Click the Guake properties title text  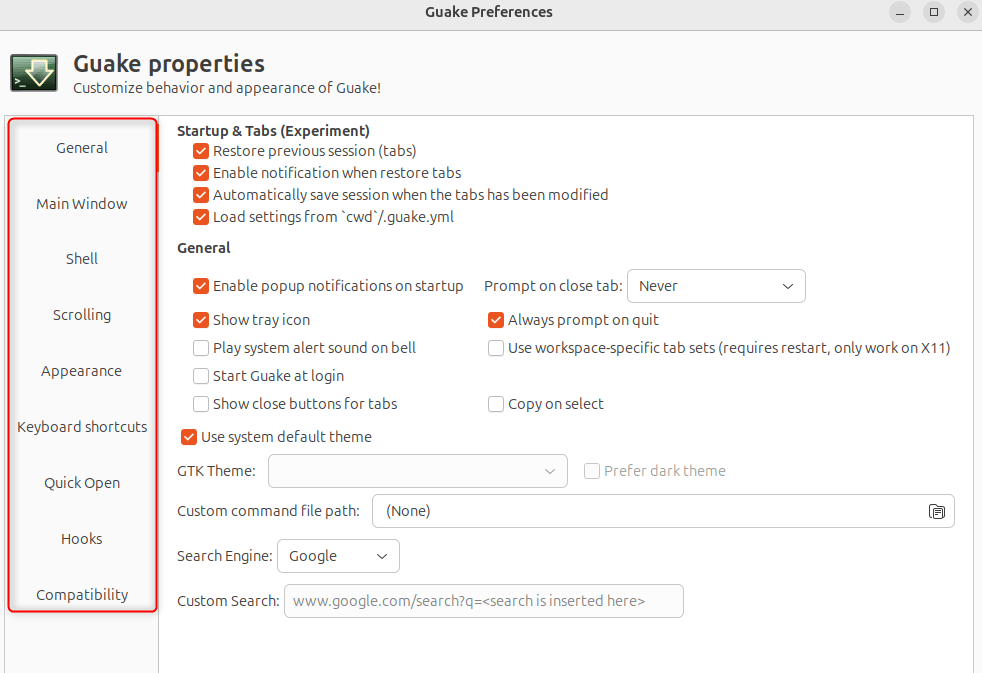click(x=169, y=64)
